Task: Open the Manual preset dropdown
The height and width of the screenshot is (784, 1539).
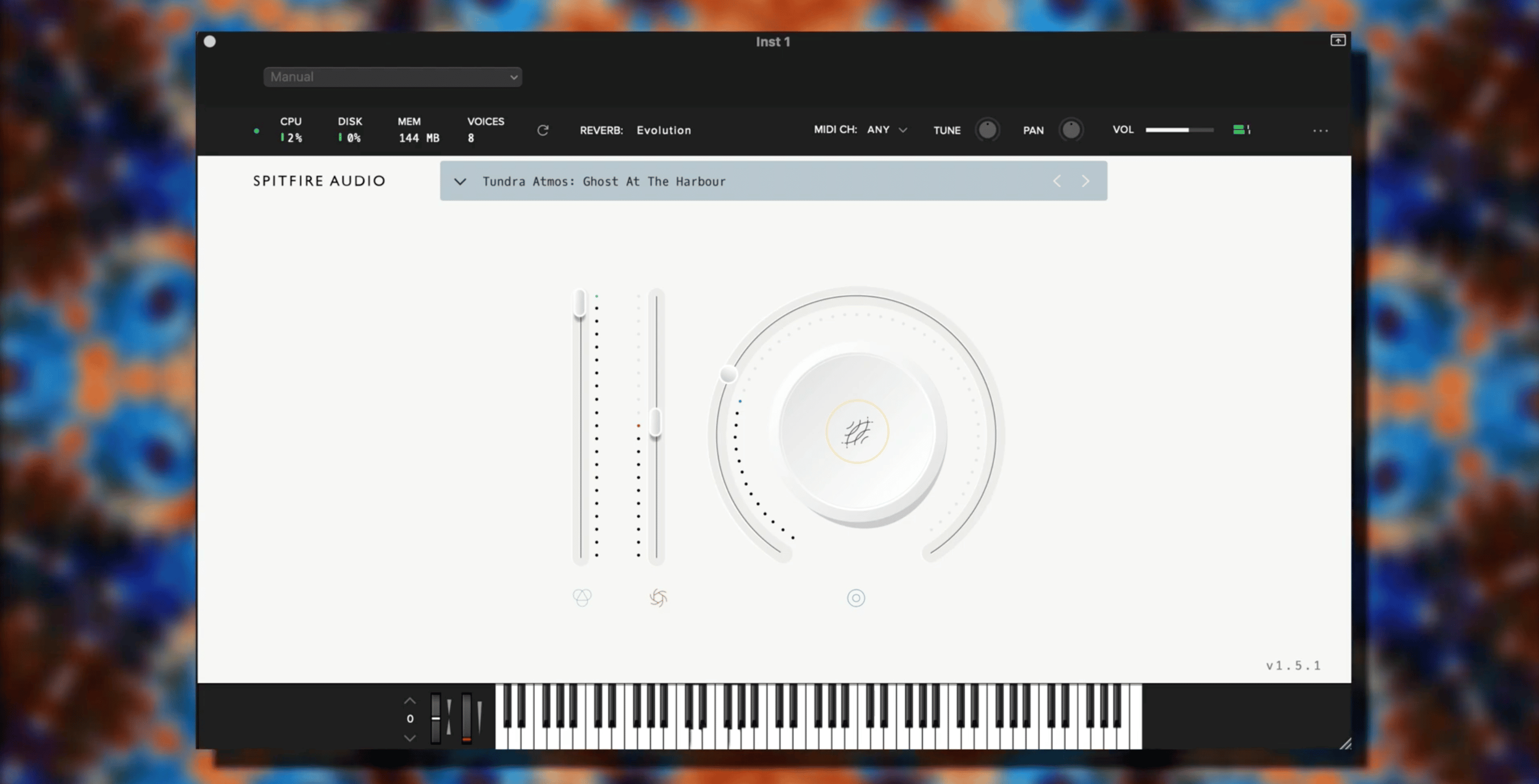Action: coord(393,77)
